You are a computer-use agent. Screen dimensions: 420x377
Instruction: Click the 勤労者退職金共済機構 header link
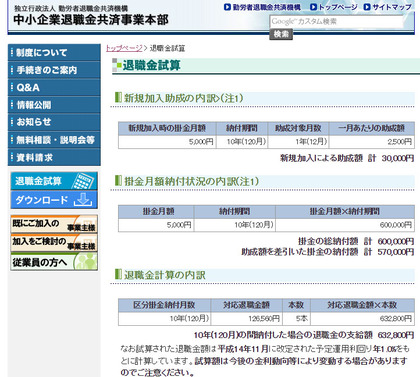click(x=266, y=7)
